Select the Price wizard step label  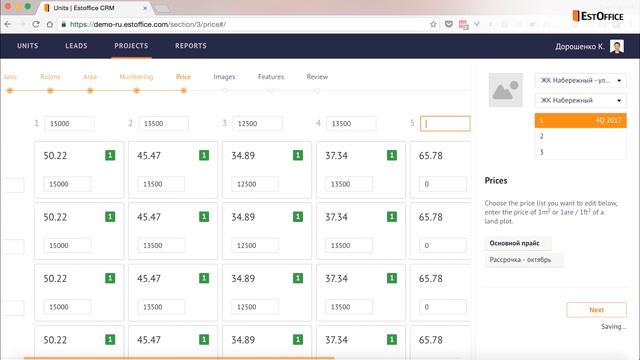[x=183, y=77]
